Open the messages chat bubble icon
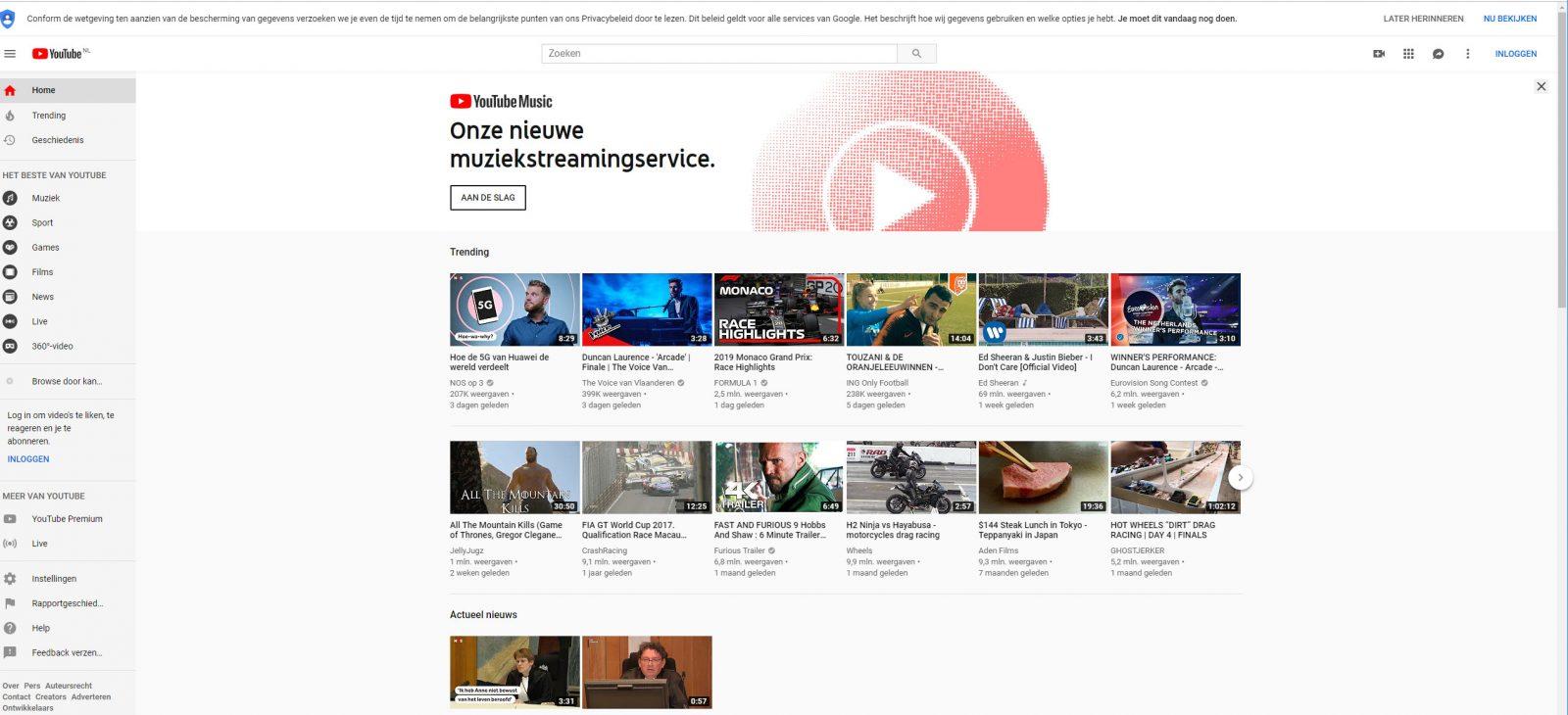 tap(1438, 54)
